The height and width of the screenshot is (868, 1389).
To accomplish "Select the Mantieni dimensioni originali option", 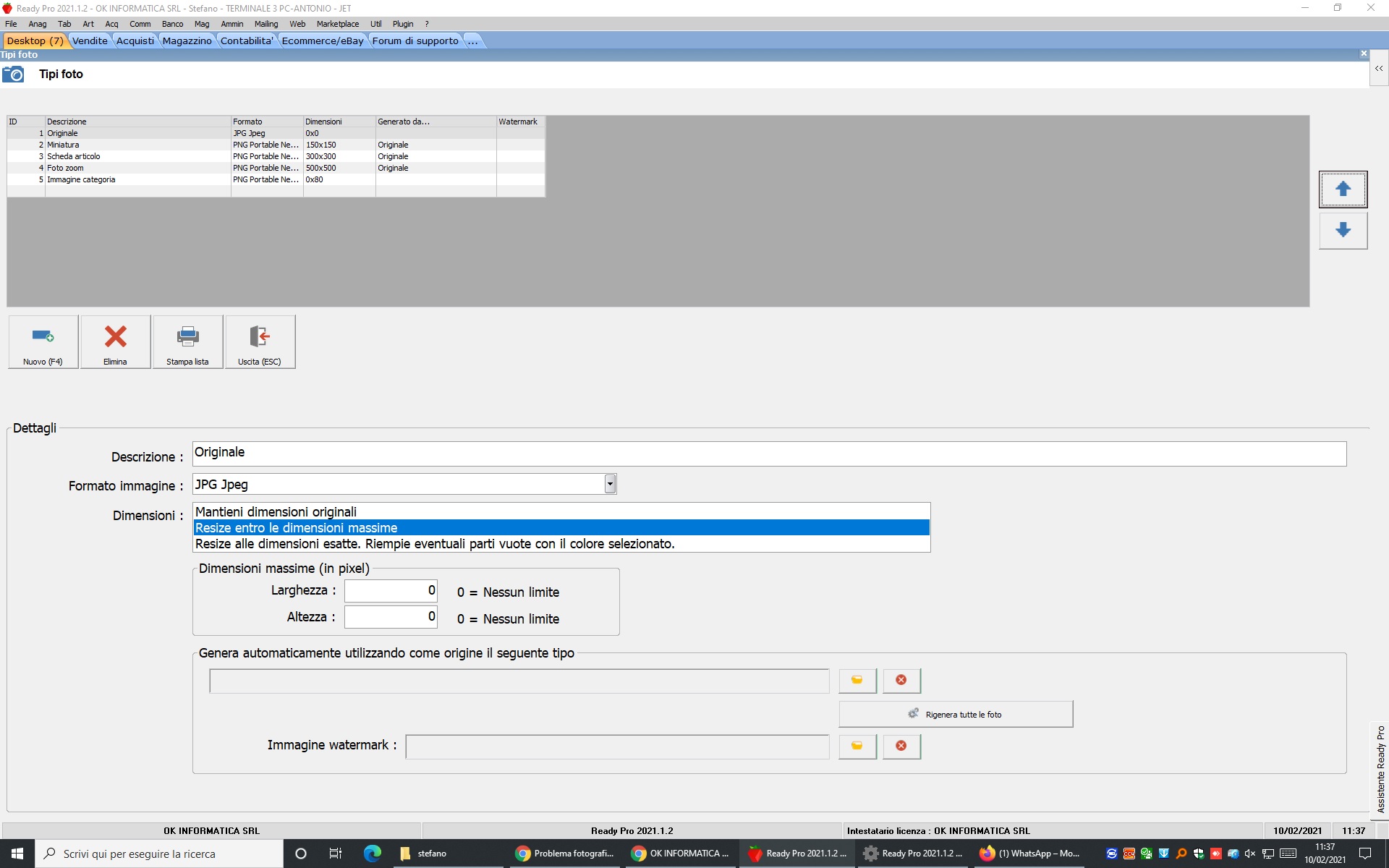I will (x=276, y=512).
